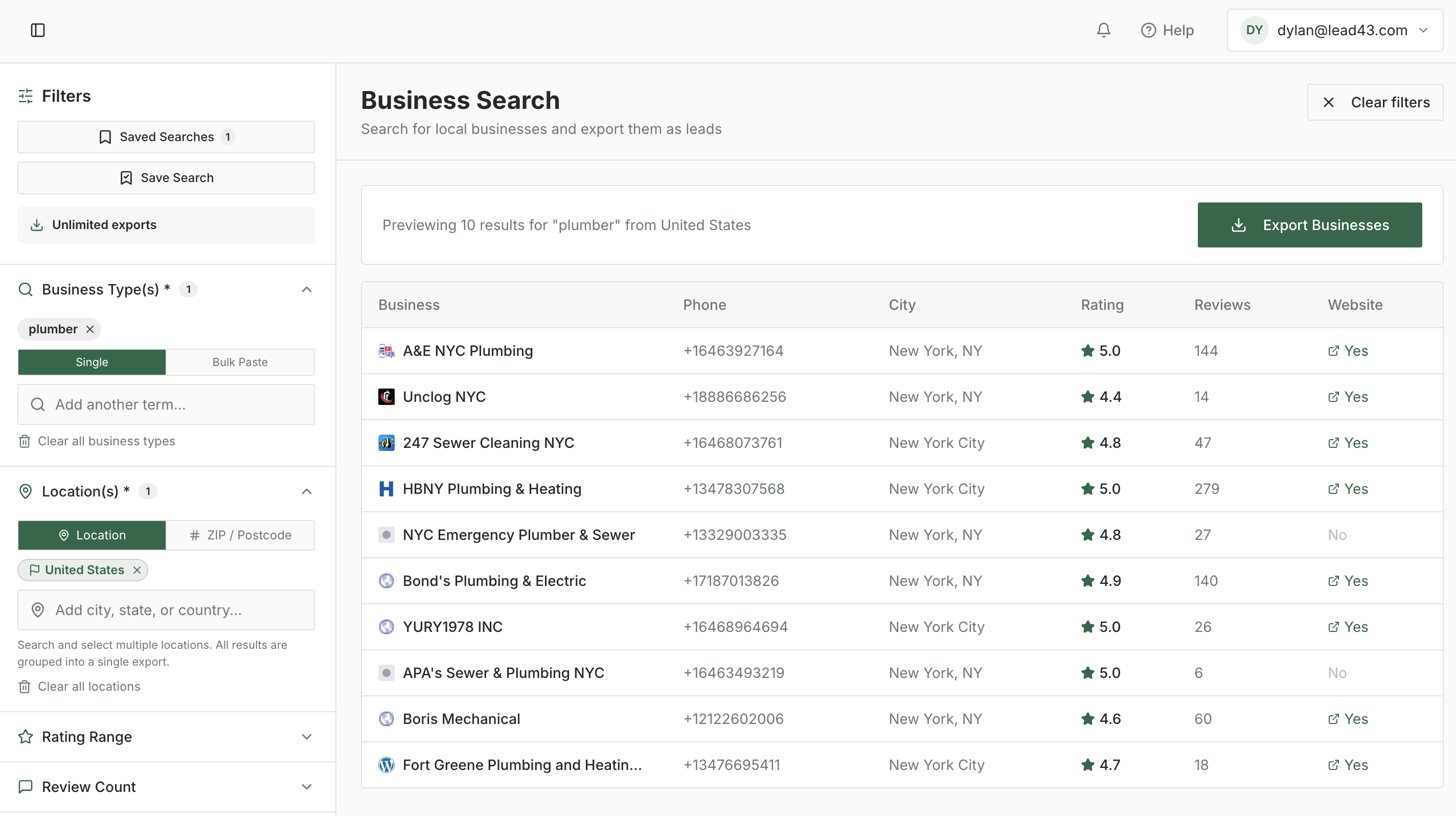Open 247 Sewer Cleaning NYC website link
Image resolution: width=1456 pixels, height=816 pixels.
[x=1348, y=443]
